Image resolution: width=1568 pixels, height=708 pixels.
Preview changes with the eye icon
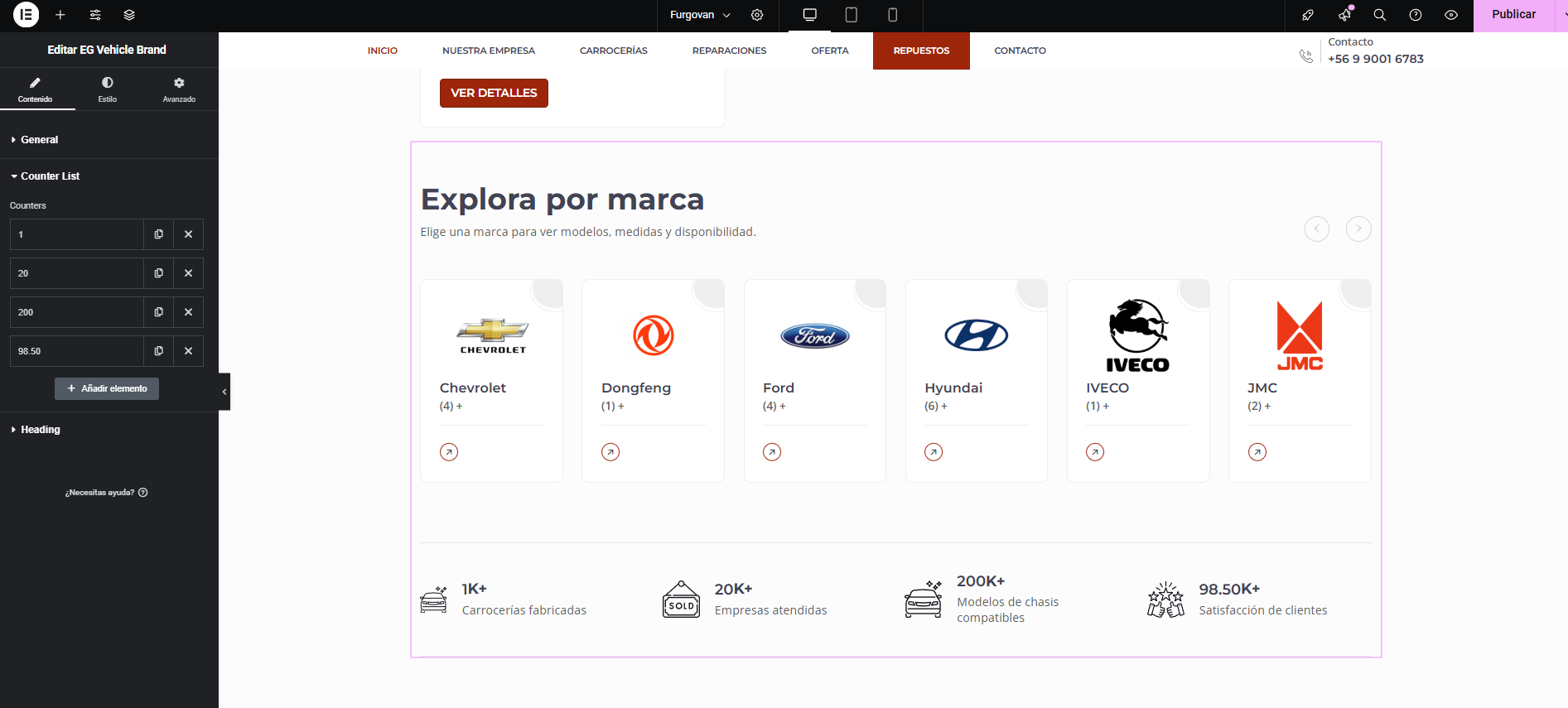tap(1451, 15)
